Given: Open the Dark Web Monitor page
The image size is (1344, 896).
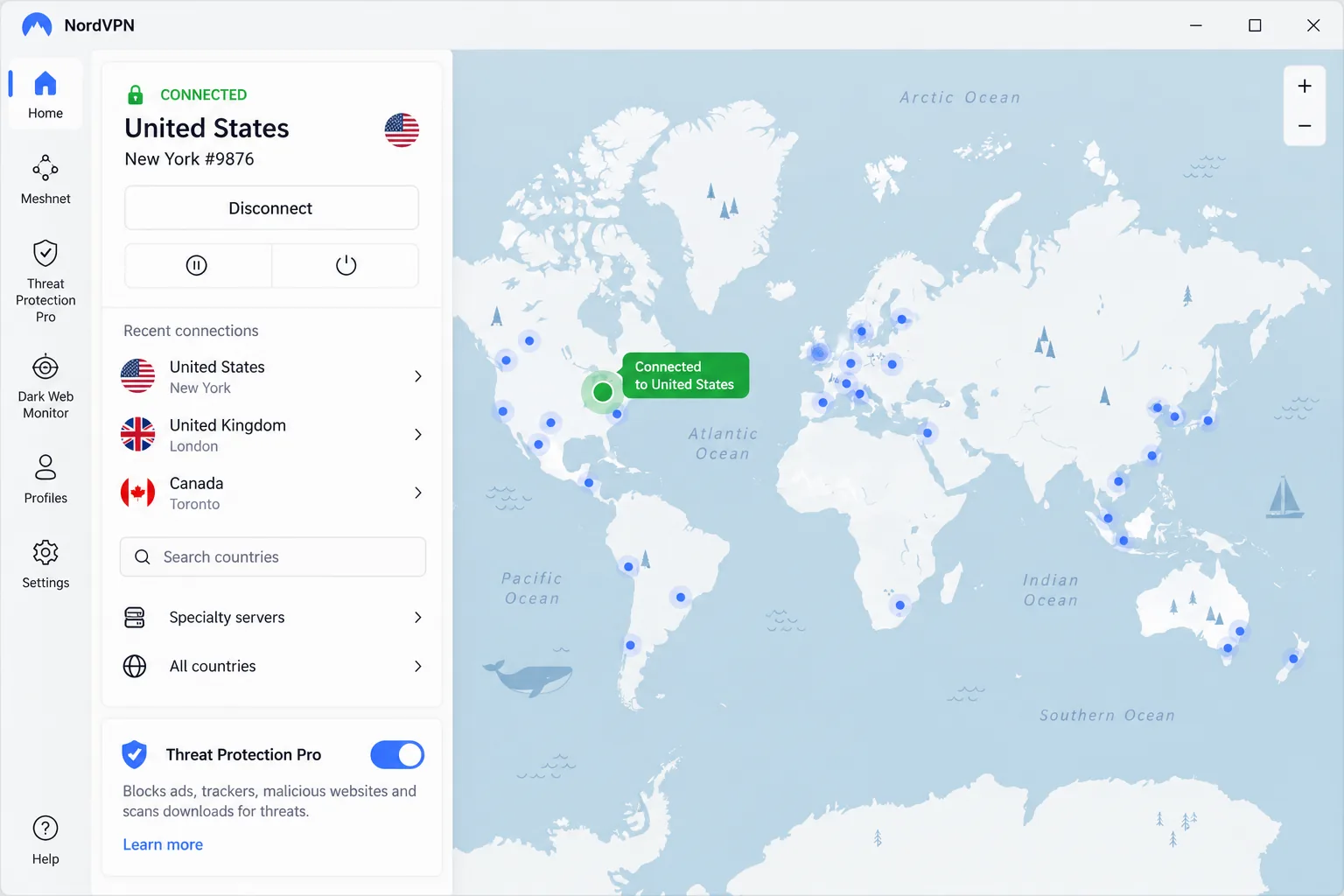Looking at the screenshot, I should pos(45,386).
